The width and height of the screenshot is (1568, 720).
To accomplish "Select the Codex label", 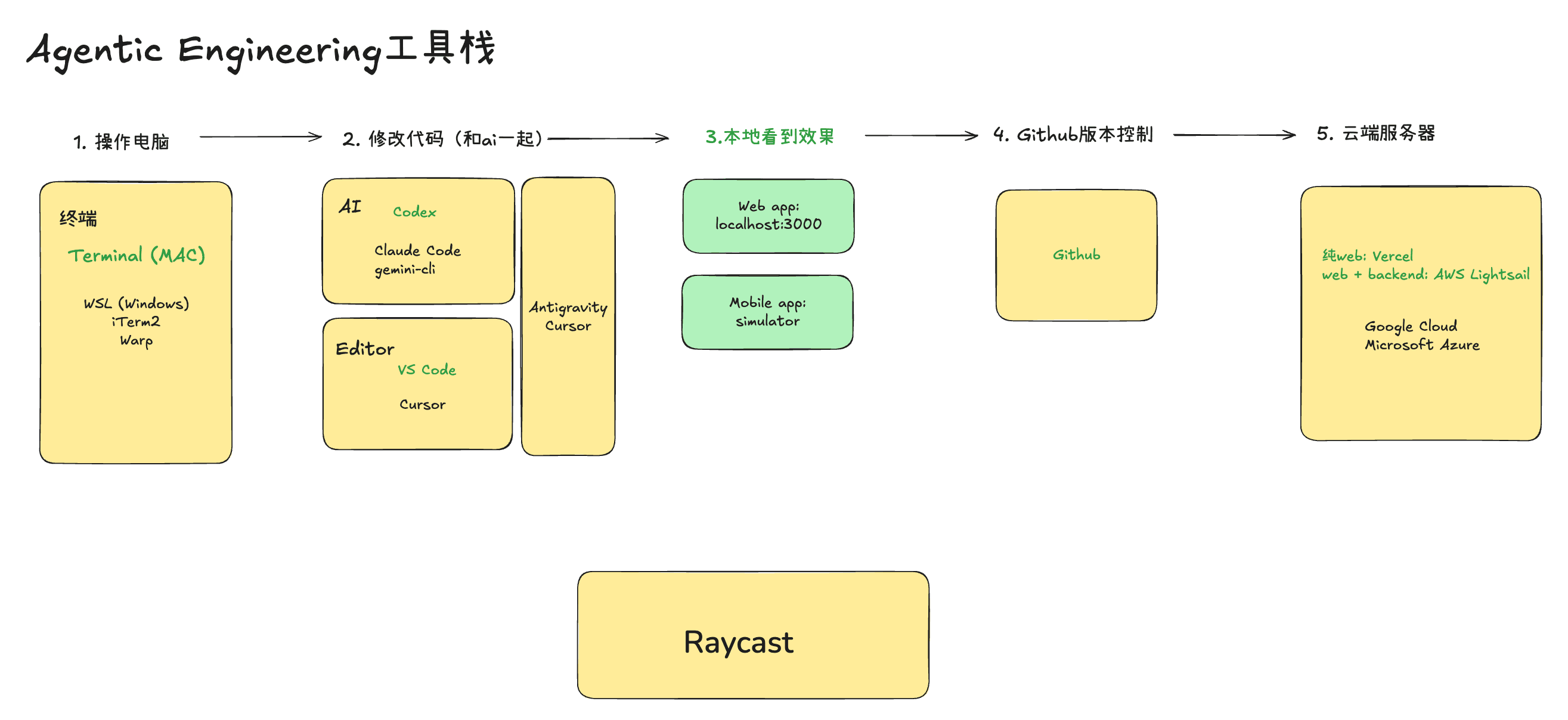I will 414,211.
